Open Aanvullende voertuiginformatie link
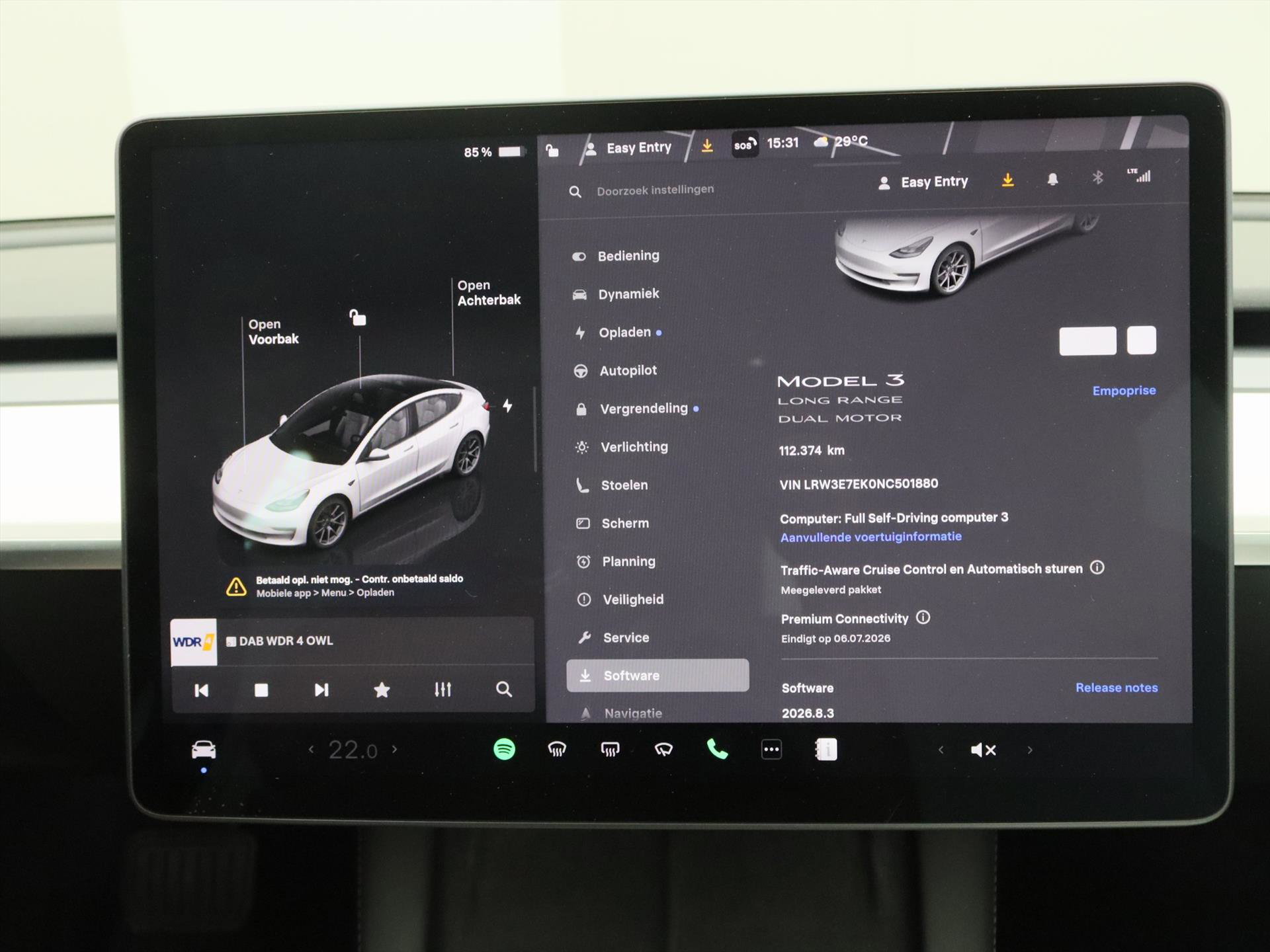1270x952 pixels. [x=870, y=537]
